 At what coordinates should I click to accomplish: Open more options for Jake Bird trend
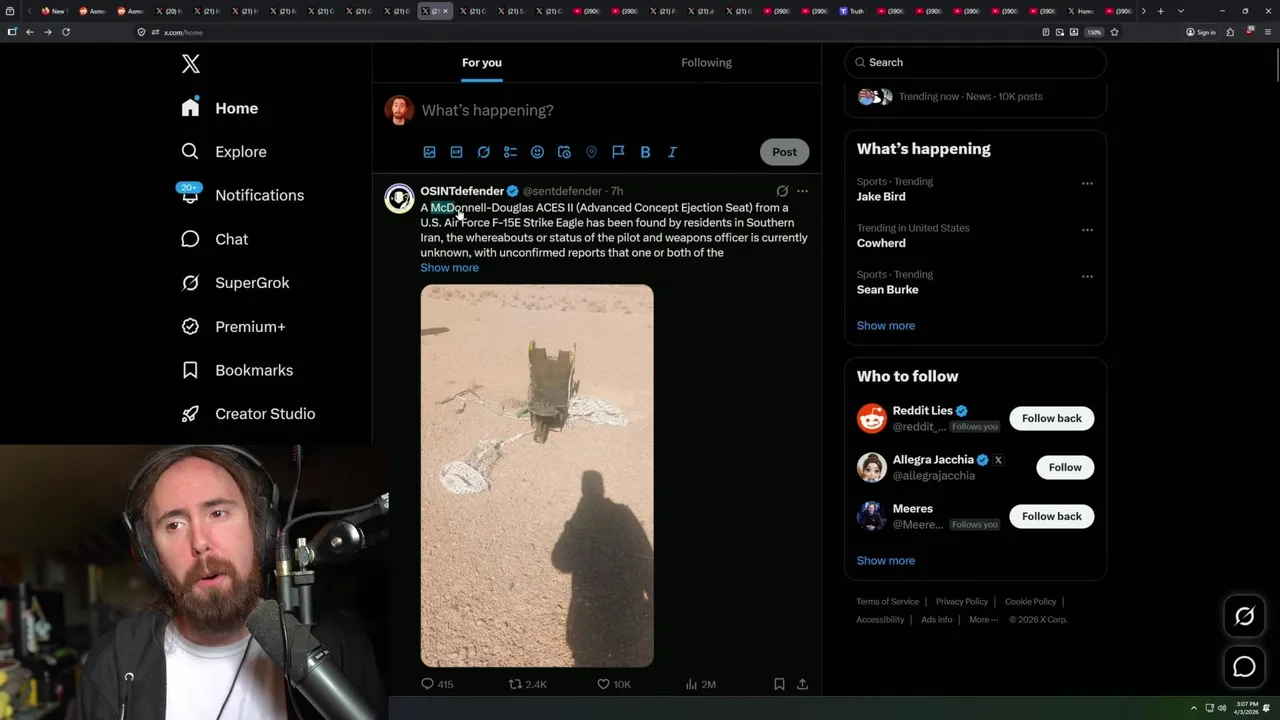click(x=1087, y=184)
